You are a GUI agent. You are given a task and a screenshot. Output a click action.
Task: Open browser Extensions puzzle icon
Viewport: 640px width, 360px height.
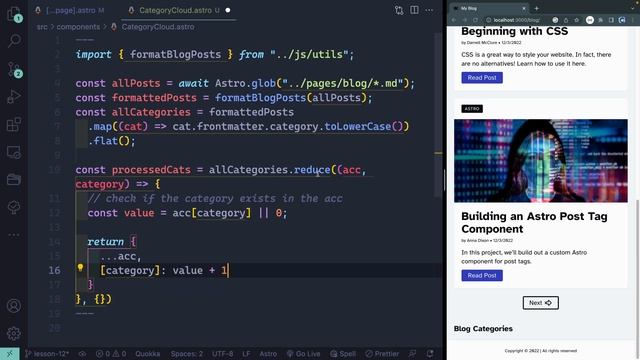click(x=601, y=20)
